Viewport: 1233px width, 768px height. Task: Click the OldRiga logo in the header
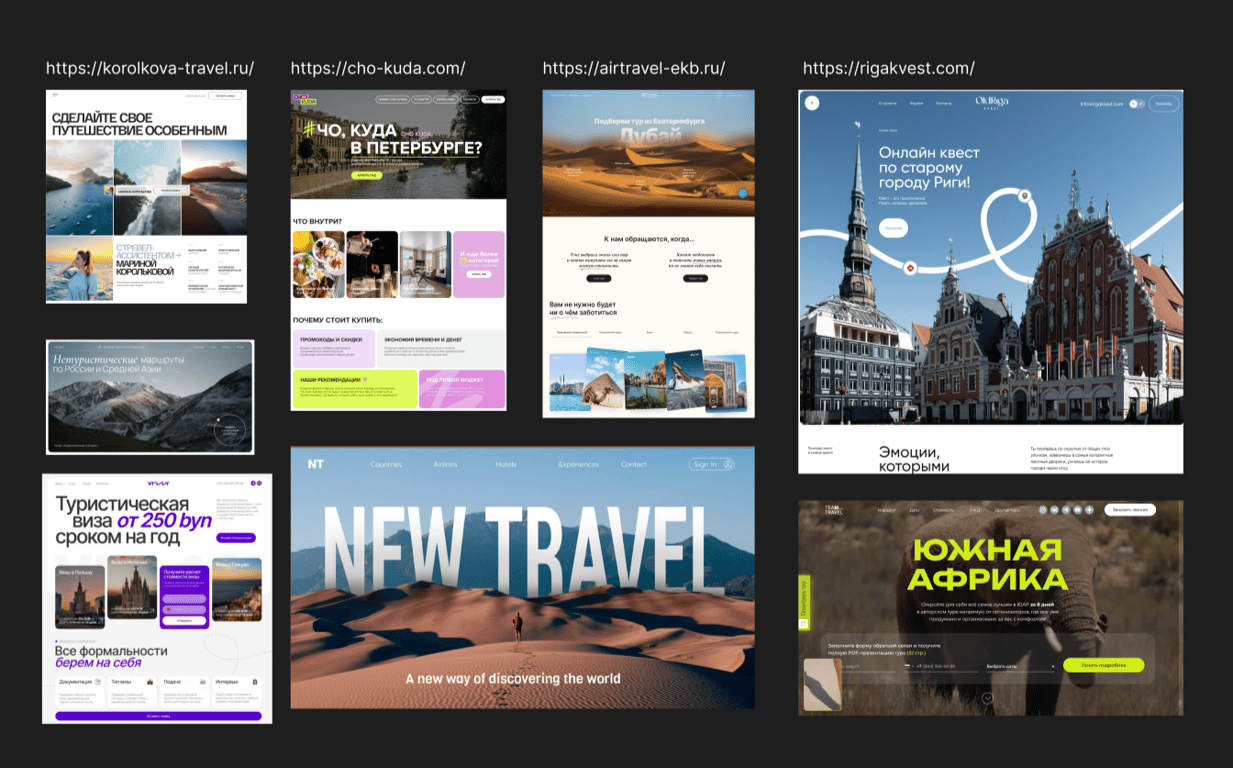click(x=992, y=102)
